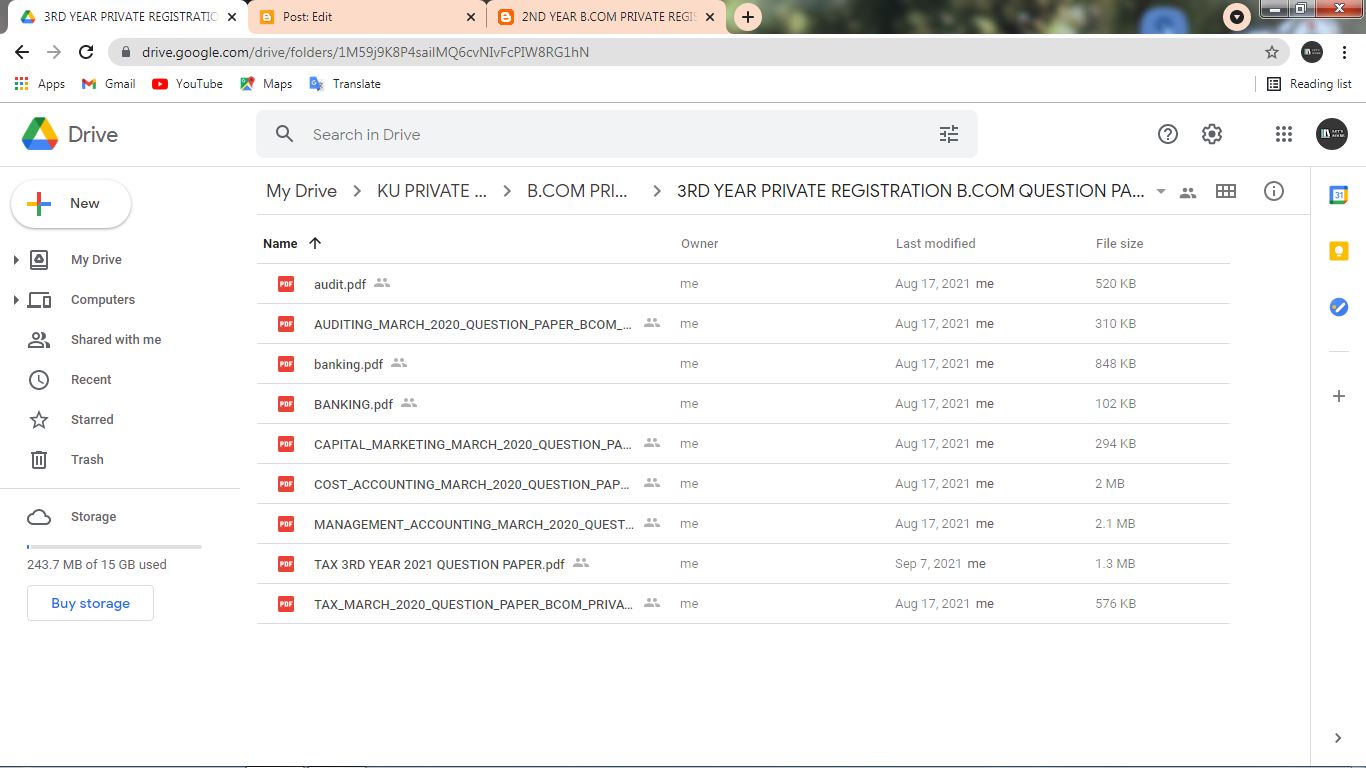Switch to grid layout view

coord(1226,191)
